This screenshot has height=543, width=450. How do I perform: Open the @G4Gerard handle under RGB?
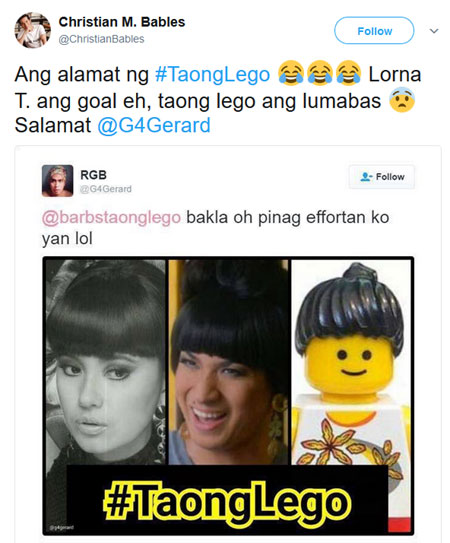tap(106, 189)
